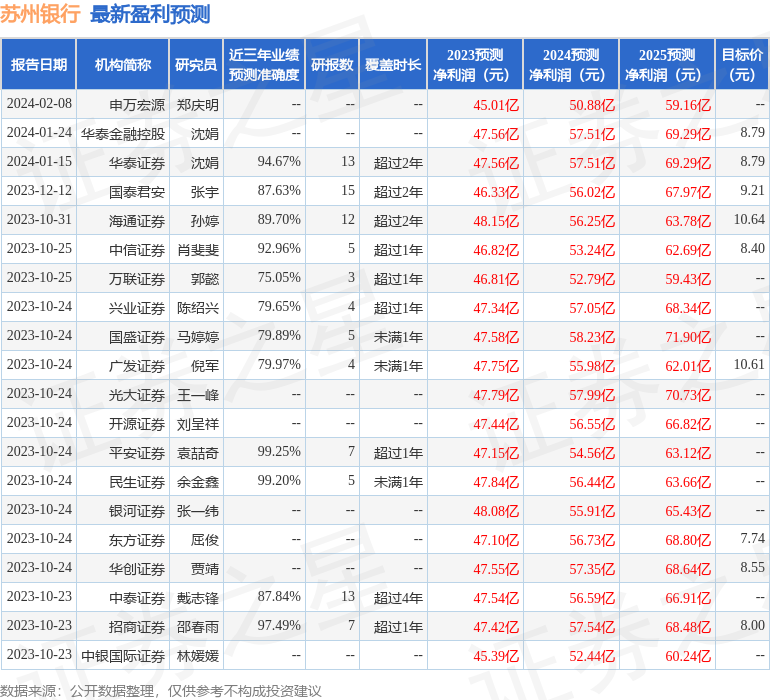Click researcher name 郑庆明
This screenshot has height=700, width=770.
pos(197,105)
